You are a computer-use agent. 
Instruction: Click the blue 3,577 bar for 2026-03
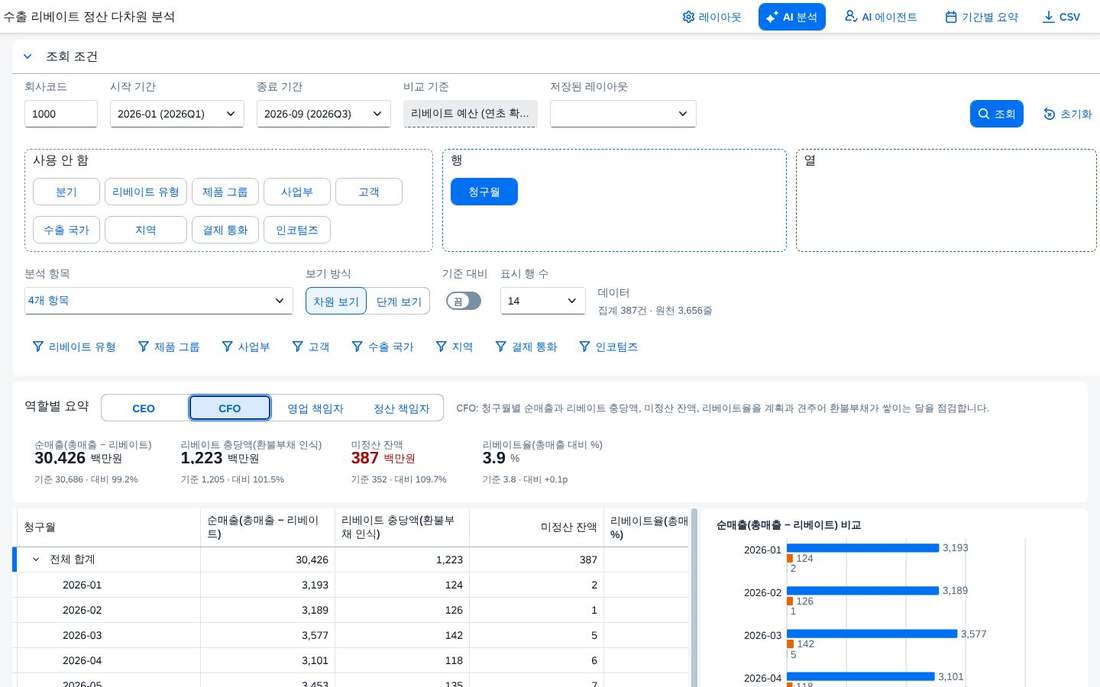(872, 634)
